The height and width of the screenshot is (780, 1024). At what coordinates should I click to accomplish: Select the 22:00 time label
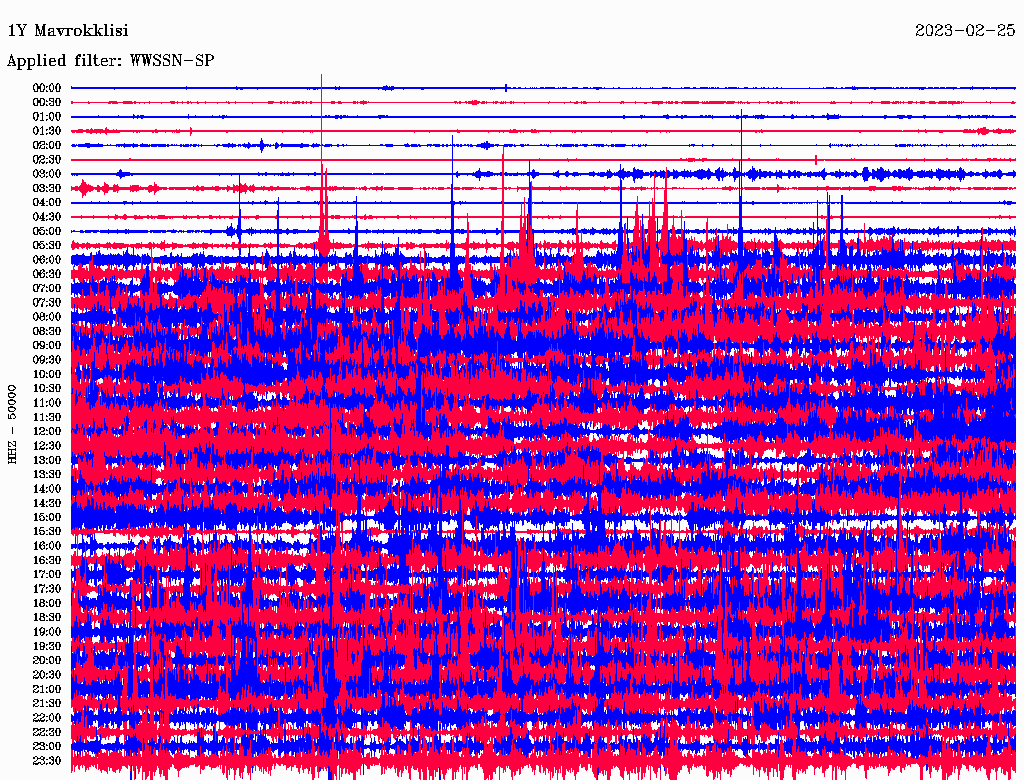pos(47,718)
